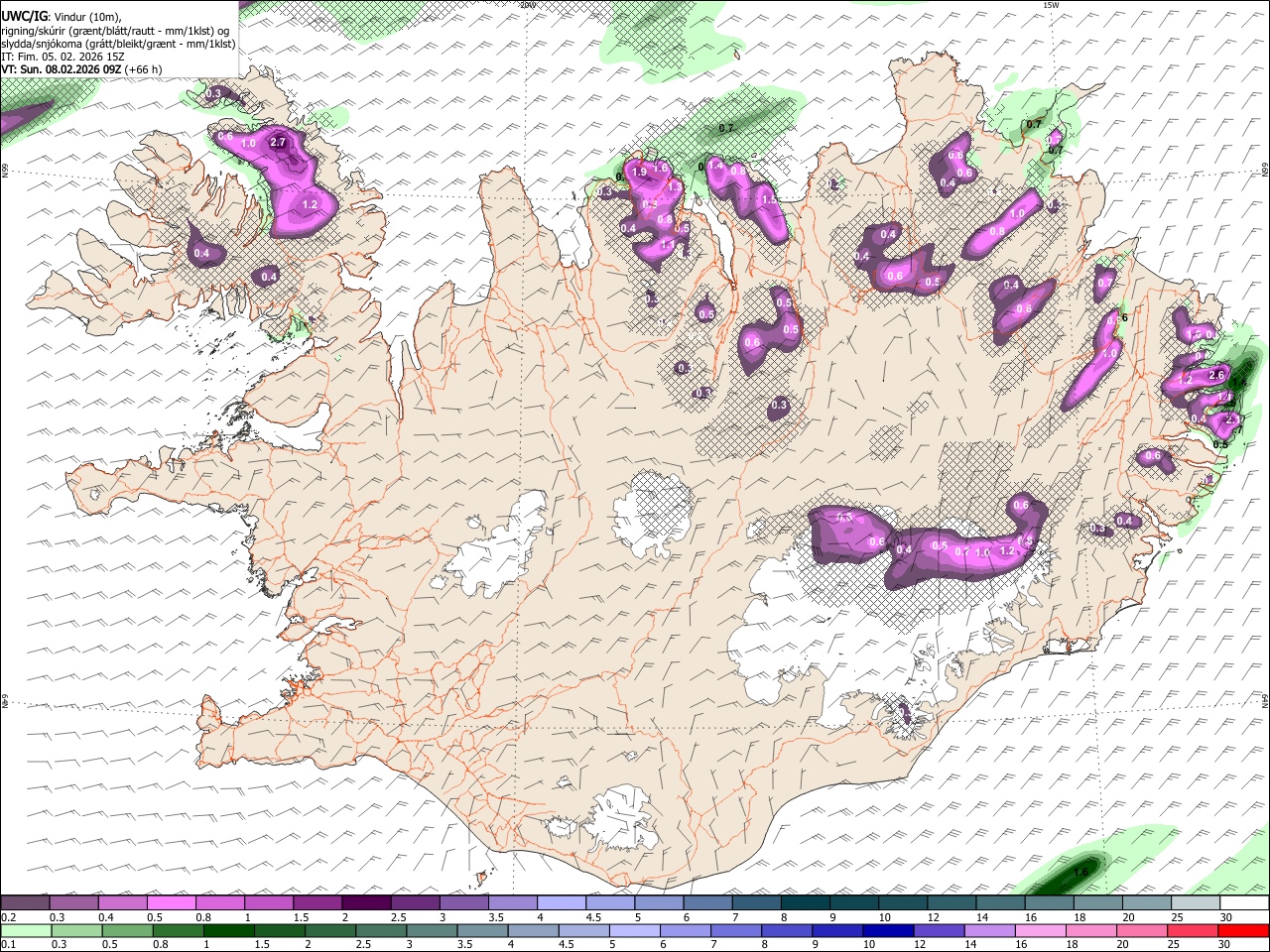Click the '1.9' snowfall value on the map
This screenshot has width=1270, height=952.
(x=639, y=172)
